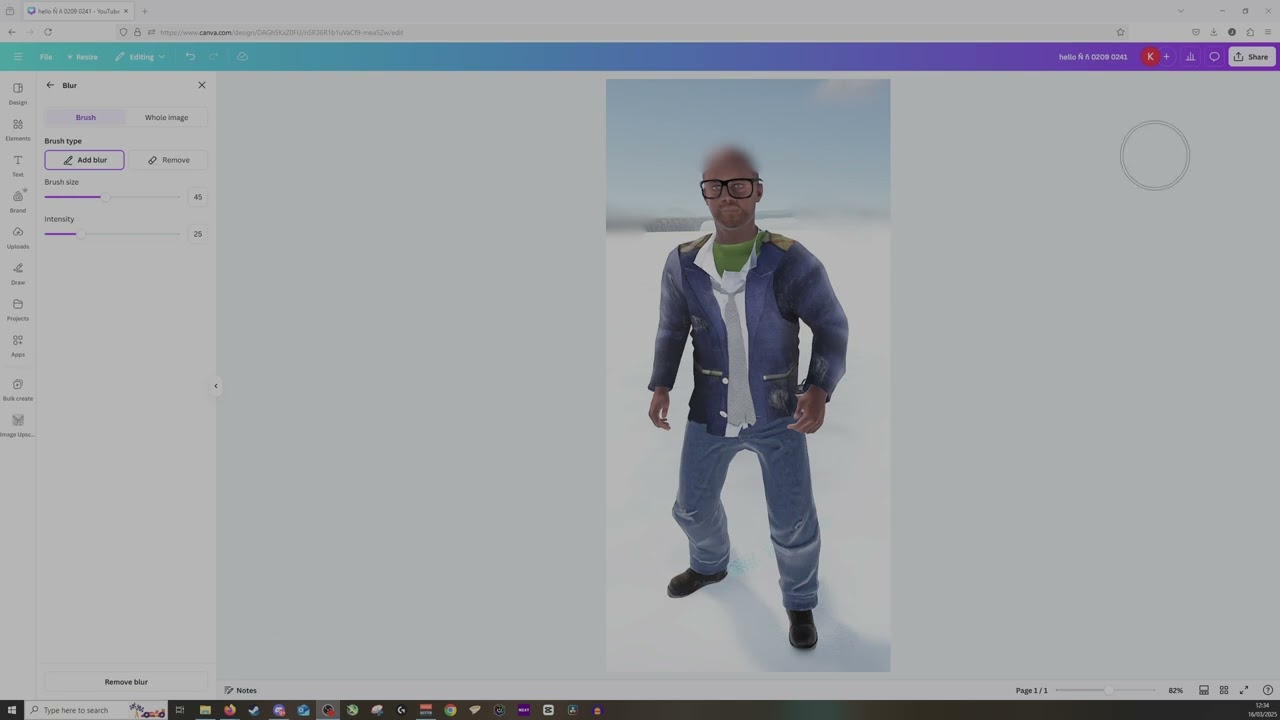
Task: Switch to the Whole image tab
Action: [166, 117]
